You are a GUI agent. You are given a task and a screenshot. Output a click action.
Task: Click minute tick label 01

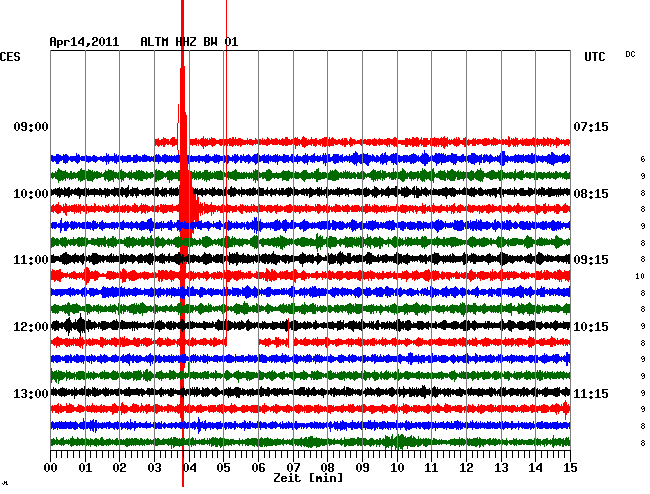(x=85, y=468)
